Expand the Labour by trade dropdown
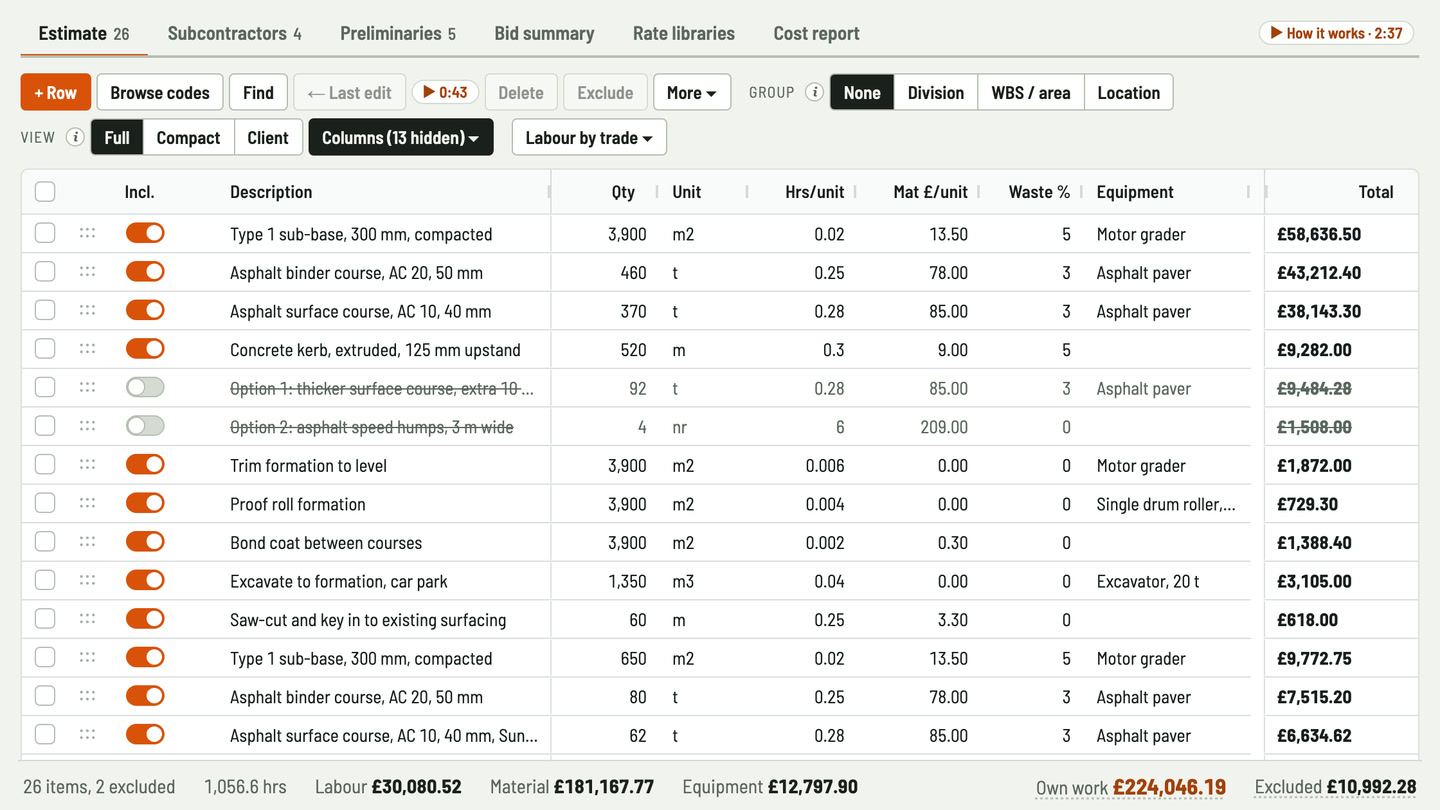 pyautogui.click(x=589, y=137)
